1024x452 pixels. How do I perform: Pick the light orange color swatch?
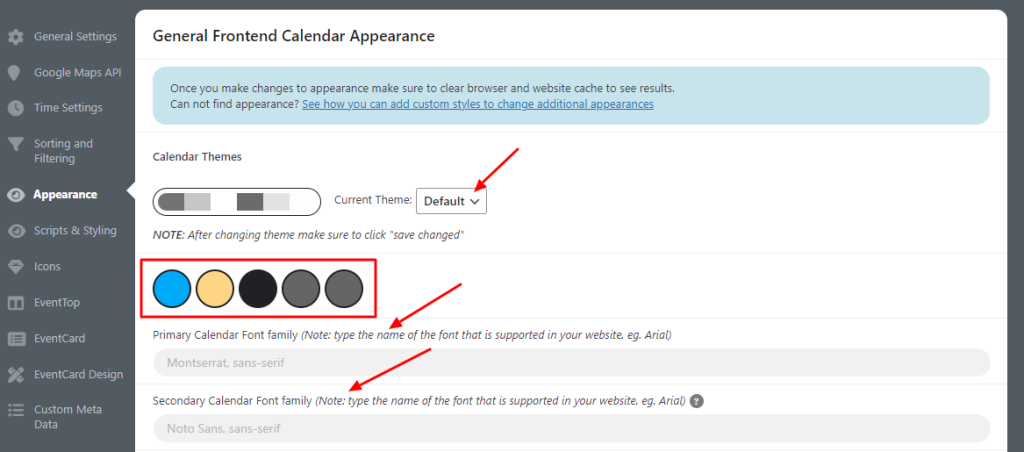coord(215,288)
